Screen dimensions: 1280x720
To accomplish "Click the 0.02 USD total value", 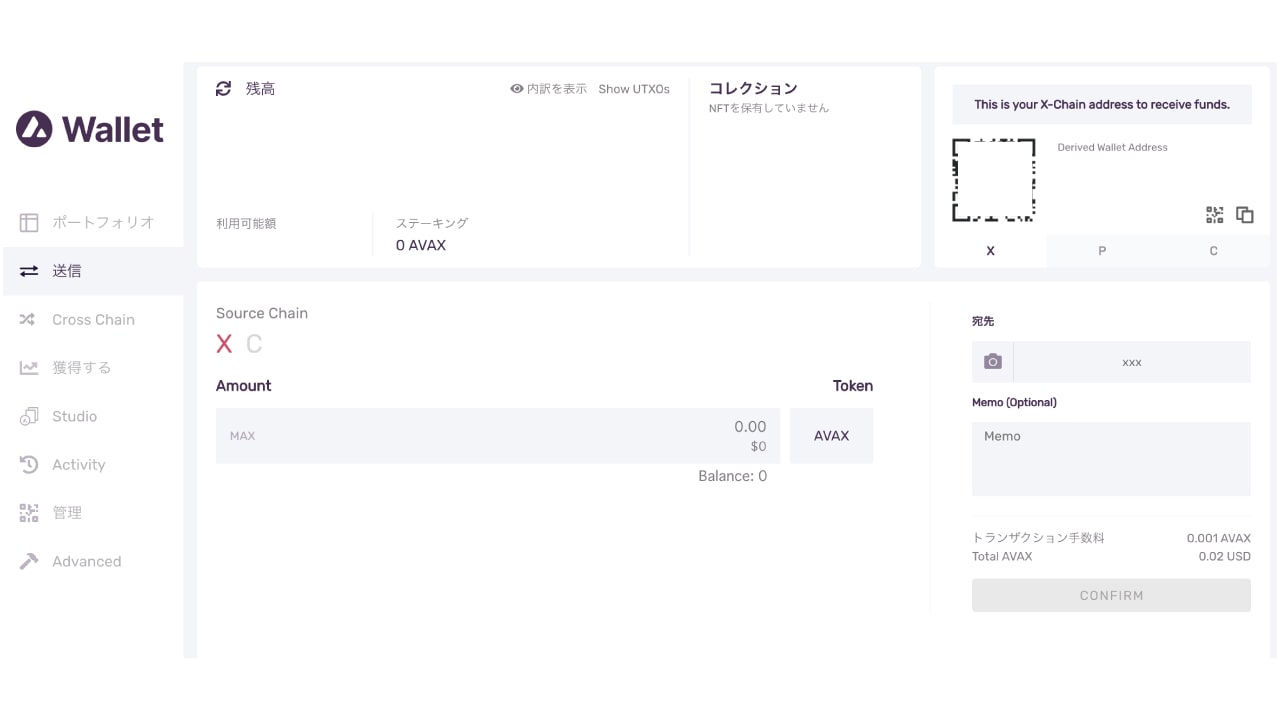I will coord(1224,556).
